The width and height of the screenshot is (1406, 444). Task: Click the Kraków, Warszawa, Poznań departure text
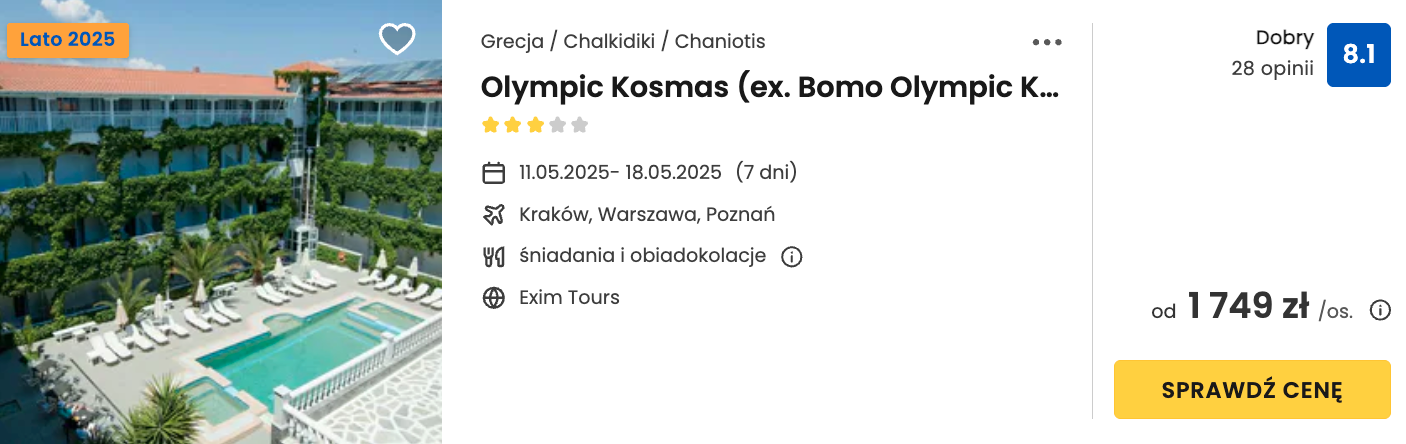(x=647, y=214)
